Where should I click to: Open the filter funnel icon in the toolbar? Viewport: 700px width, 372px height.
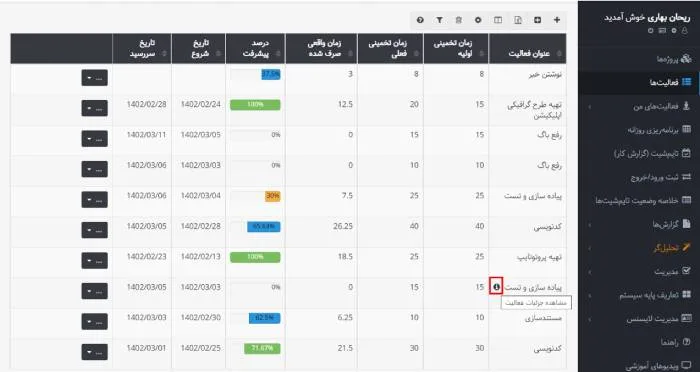[x=440, y=20]
